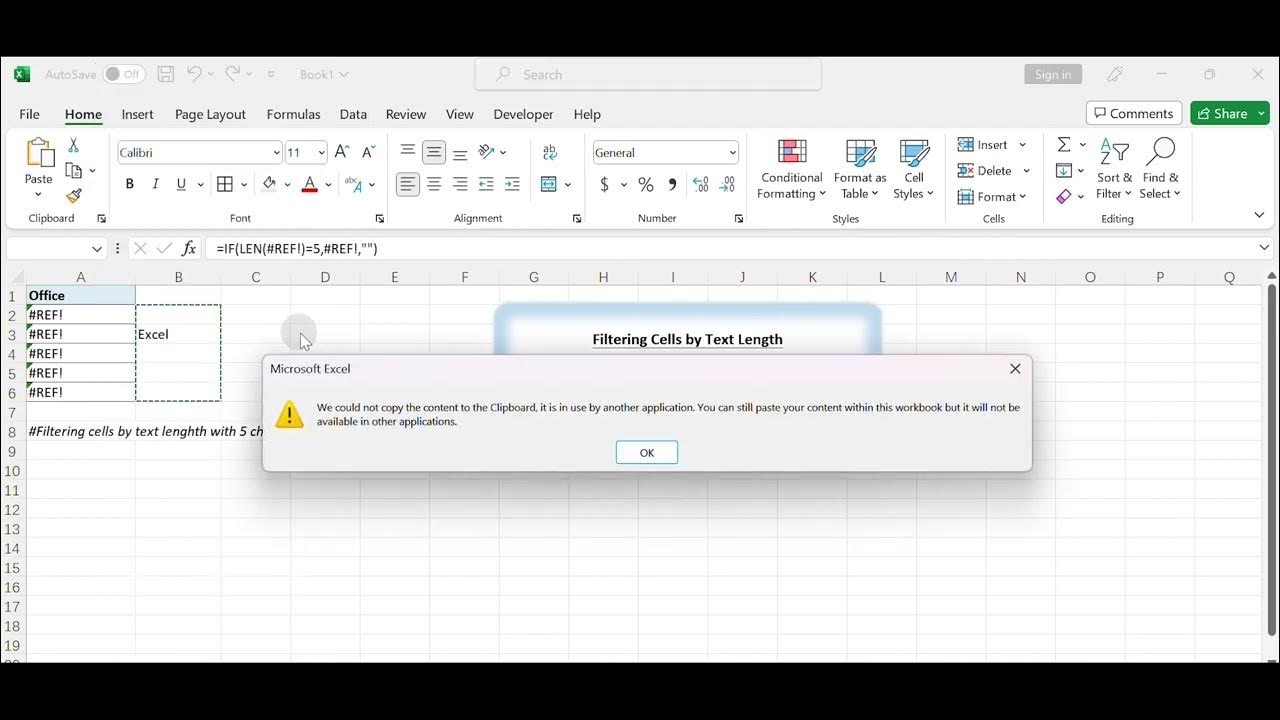Screen dimensions: 1280x720
Task: Click the Paste clipboard icon
Action: [x=39, y=153]
